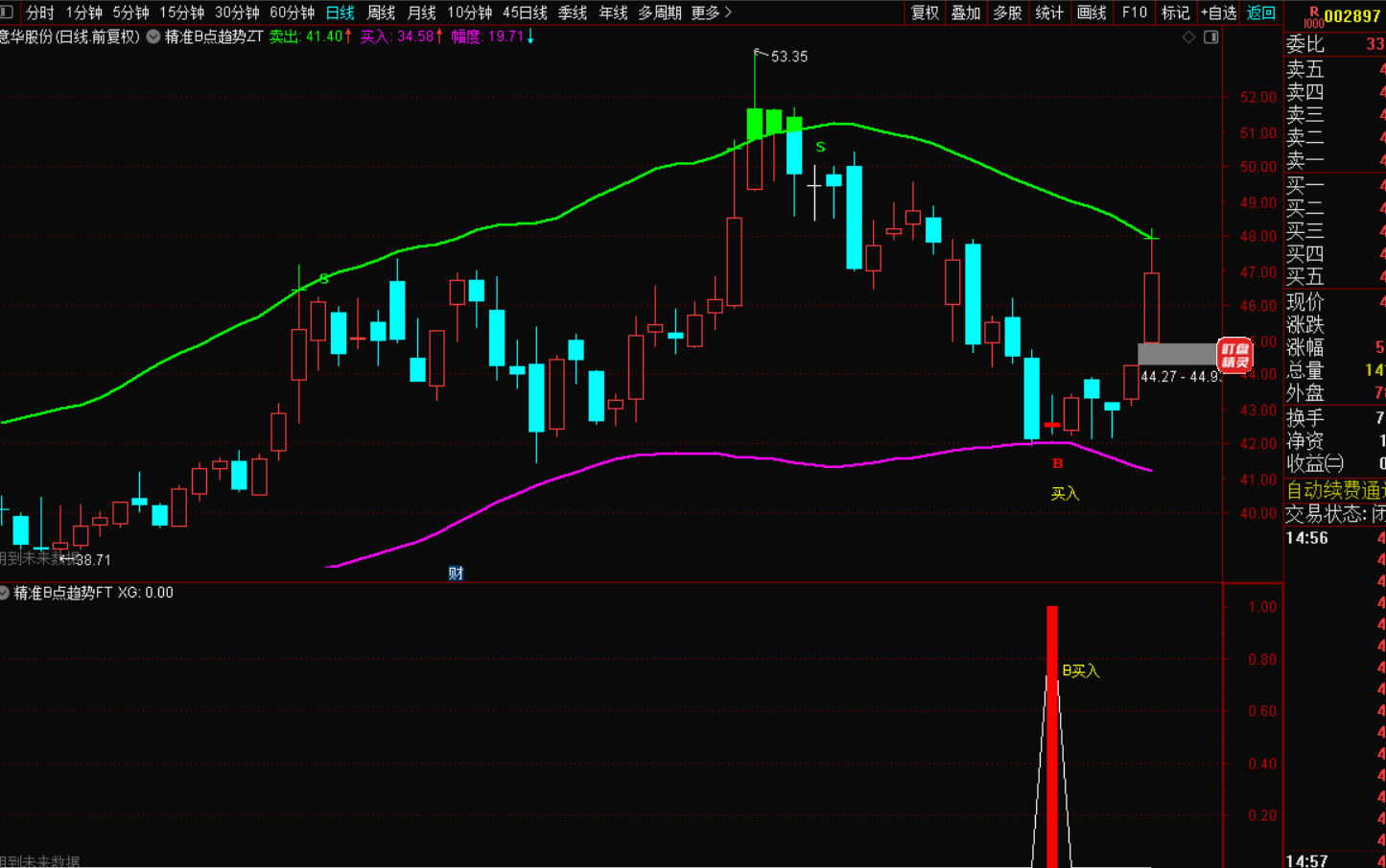Image resolution: width=1386 pixels, height=868 pixels.
Task: Click the green S sell signal marker
Action: 820,147
